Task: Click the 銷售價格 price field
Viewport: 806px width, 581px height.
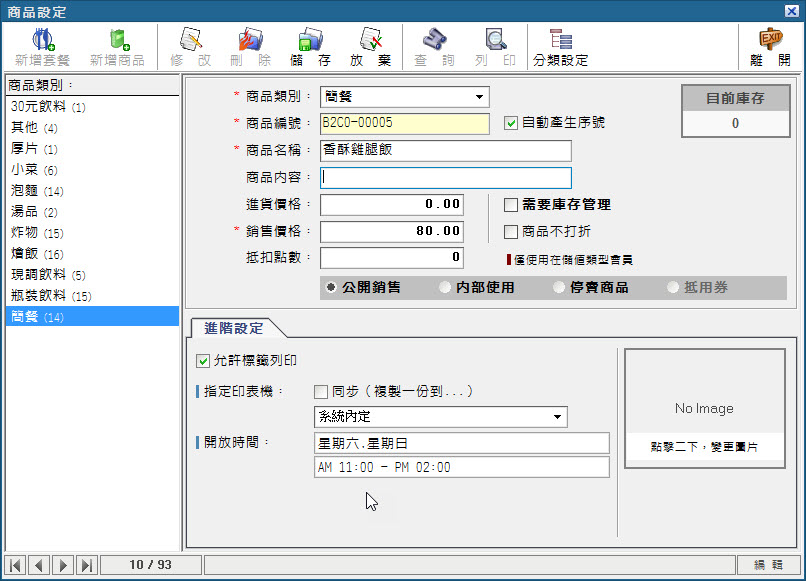Action: (392, 232)
